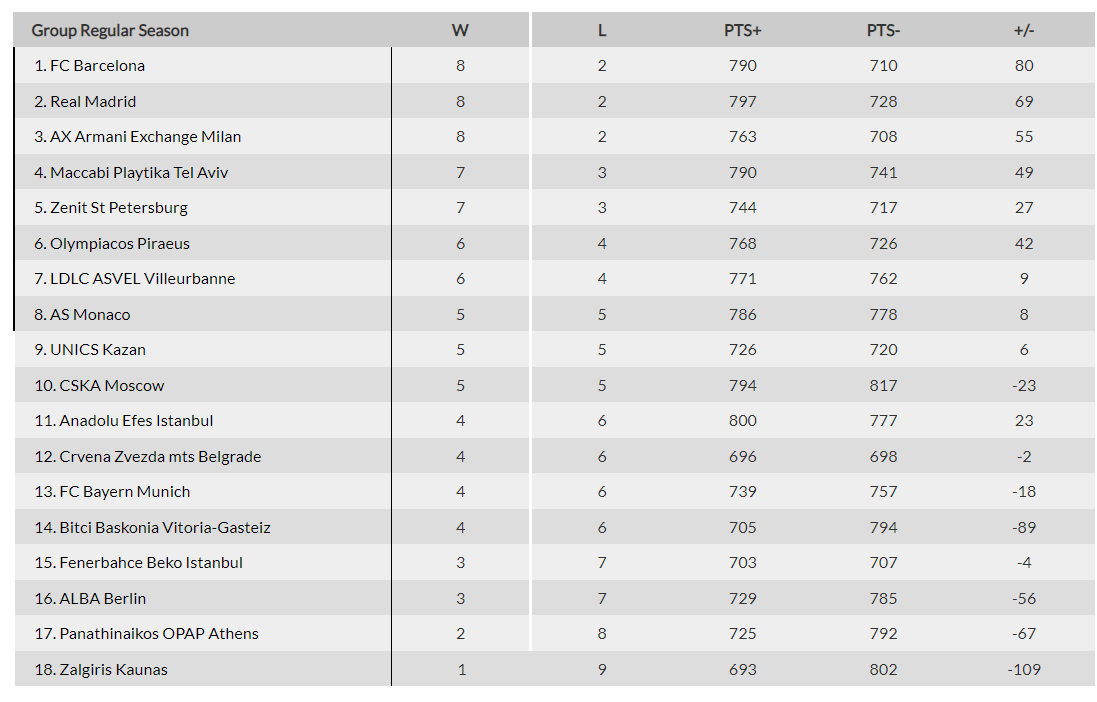Click Crvena Zvezda mts Belgrade entry
The image size is (1097, 702).
[160, 457]
